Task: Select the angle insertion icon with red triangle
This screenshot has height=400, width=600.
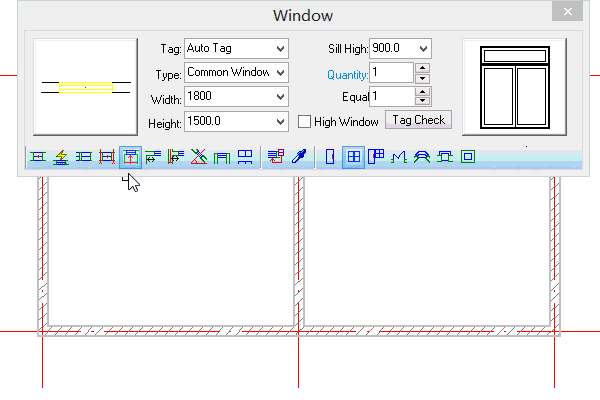Action: point(199,157)
